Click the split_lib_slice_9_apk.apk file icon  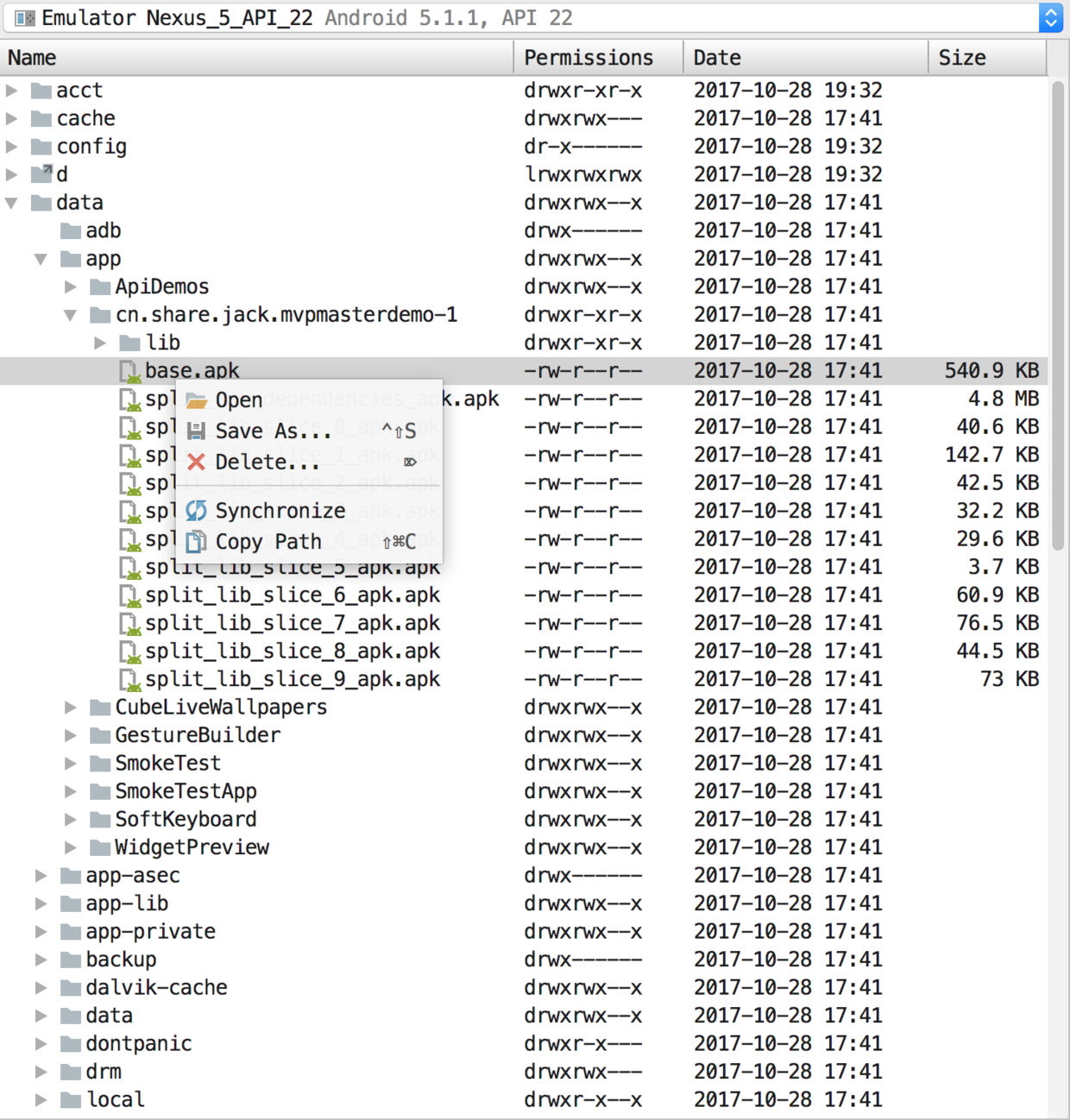pyautogui.click(x=129, y=679)
